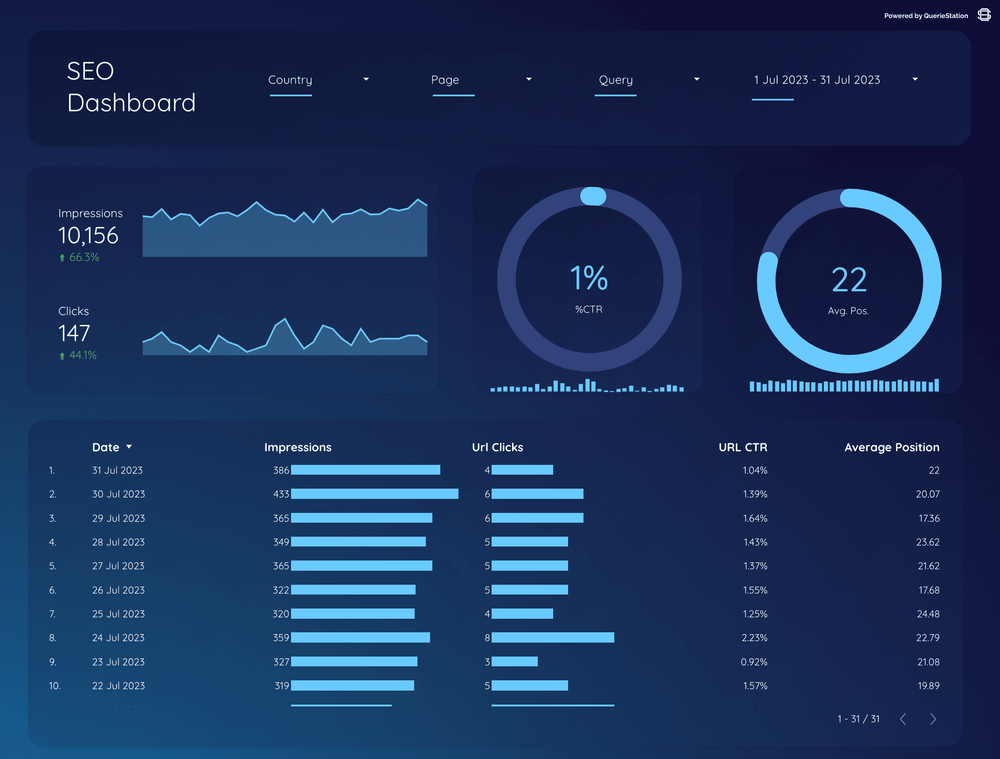Sort table by Impressions column header
Image resolution: width=1000 pixels, height=759 pixels.
(x=298, y=448)
